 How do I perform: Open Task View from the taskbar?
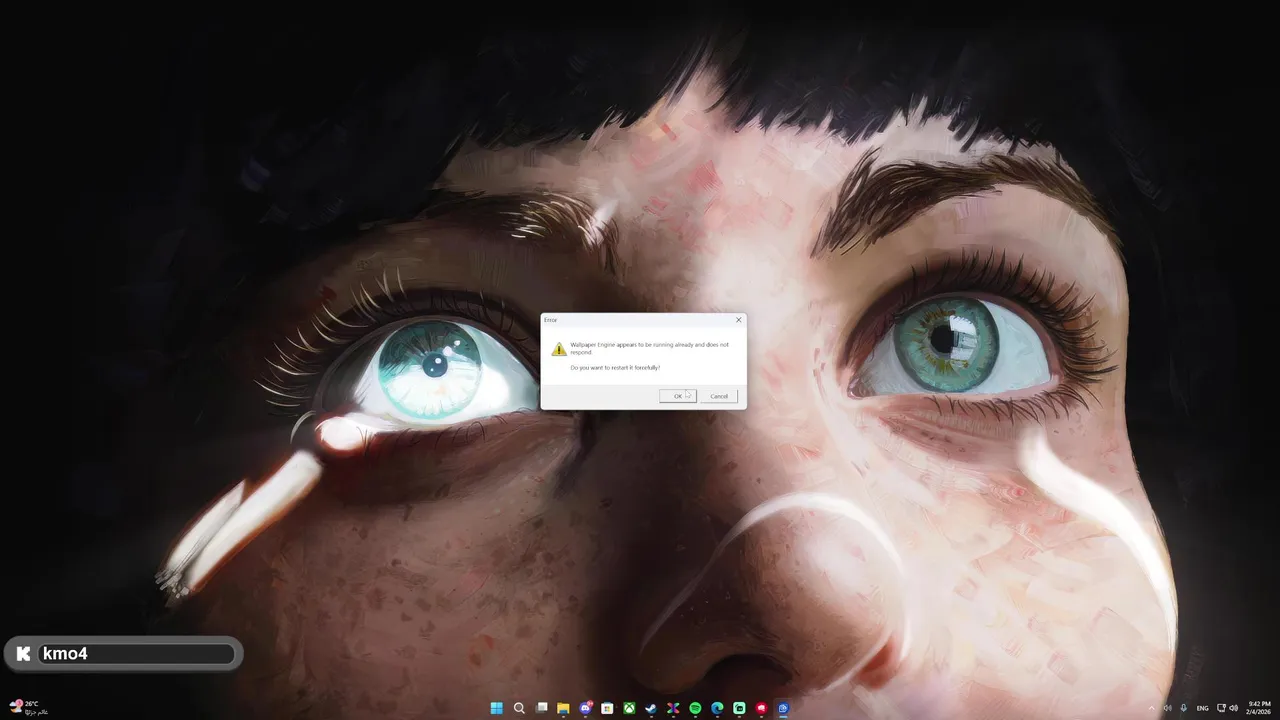click(541, 708)
